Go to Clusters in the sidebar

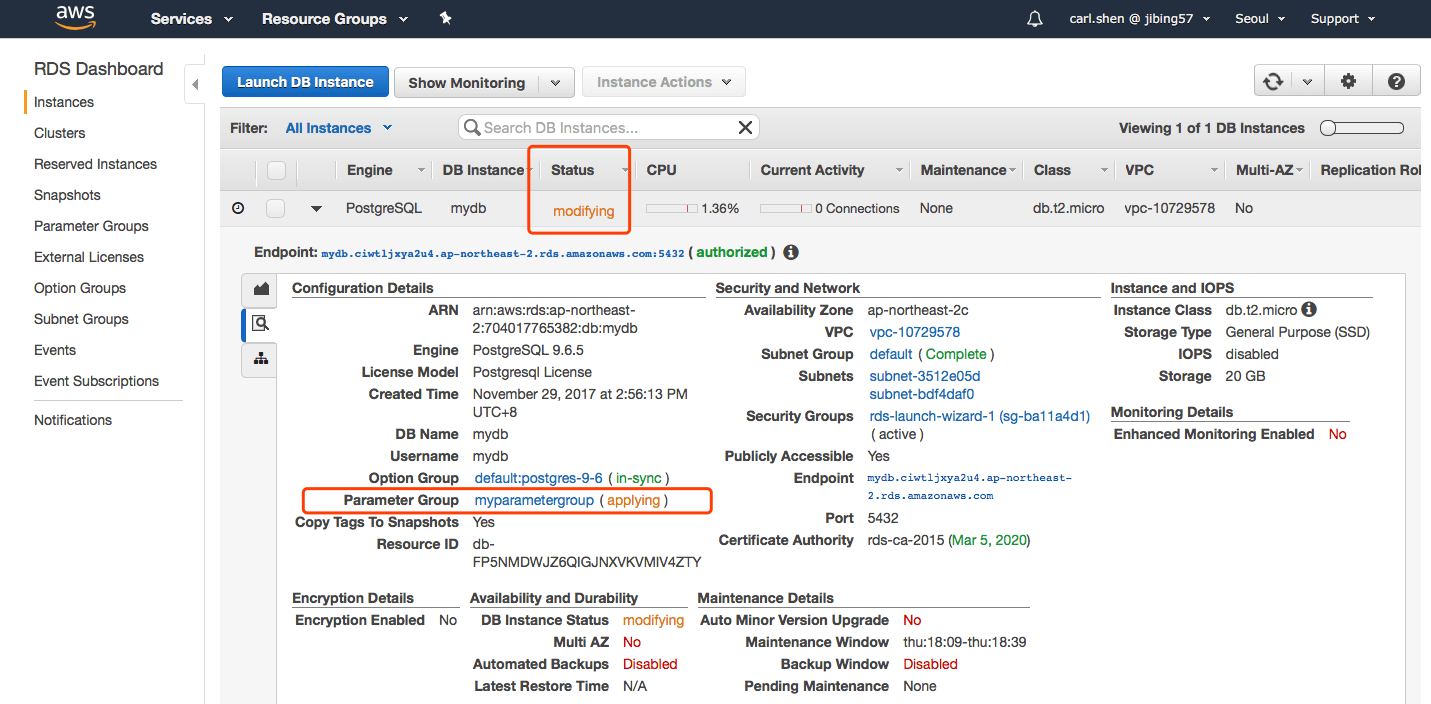pyautogui.click(x=59, y=133)
